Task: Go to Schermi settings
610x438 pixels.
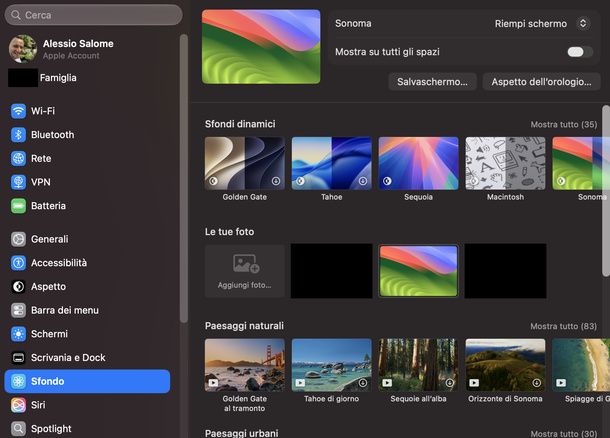Action: [87, 334]
